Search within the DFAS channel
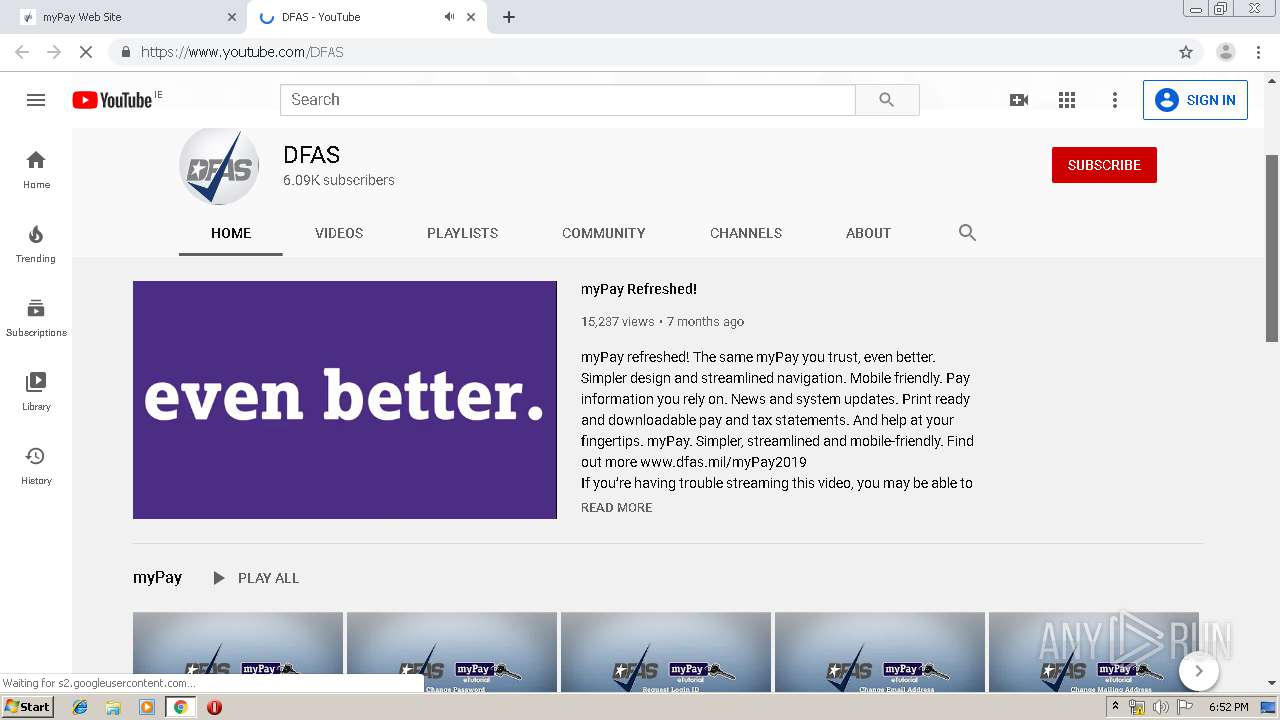Viewport: 1280px width, 720px height. coord(967,233)
